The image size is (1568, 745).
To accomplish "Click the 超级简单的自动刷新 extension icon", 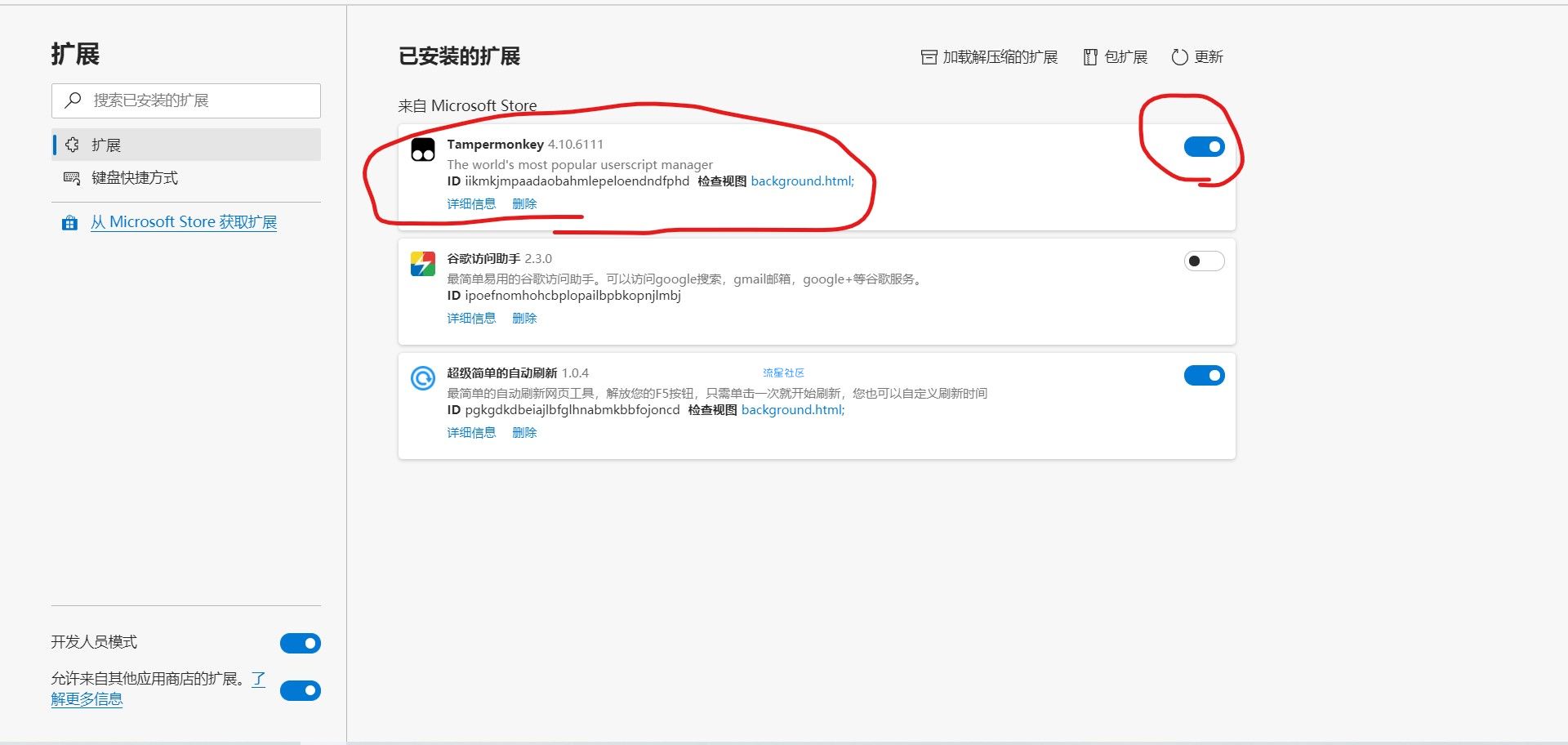I will click(x=422, y=378).
